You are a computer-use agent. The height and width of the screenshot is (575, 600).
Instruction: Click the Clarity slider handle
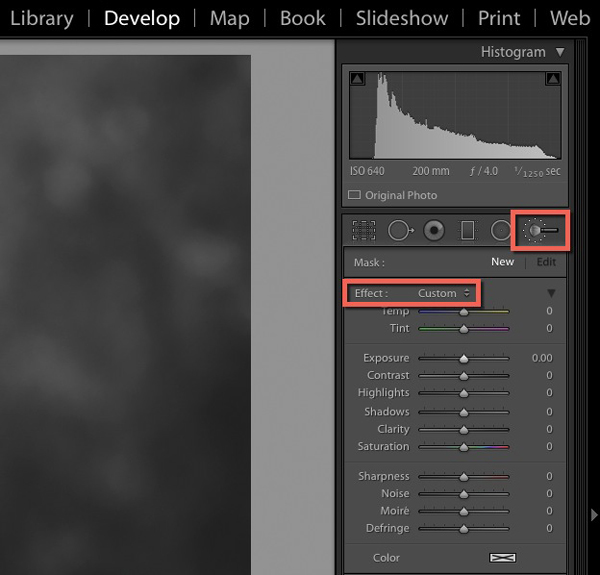pyautogui.click(x=464, y=430)
